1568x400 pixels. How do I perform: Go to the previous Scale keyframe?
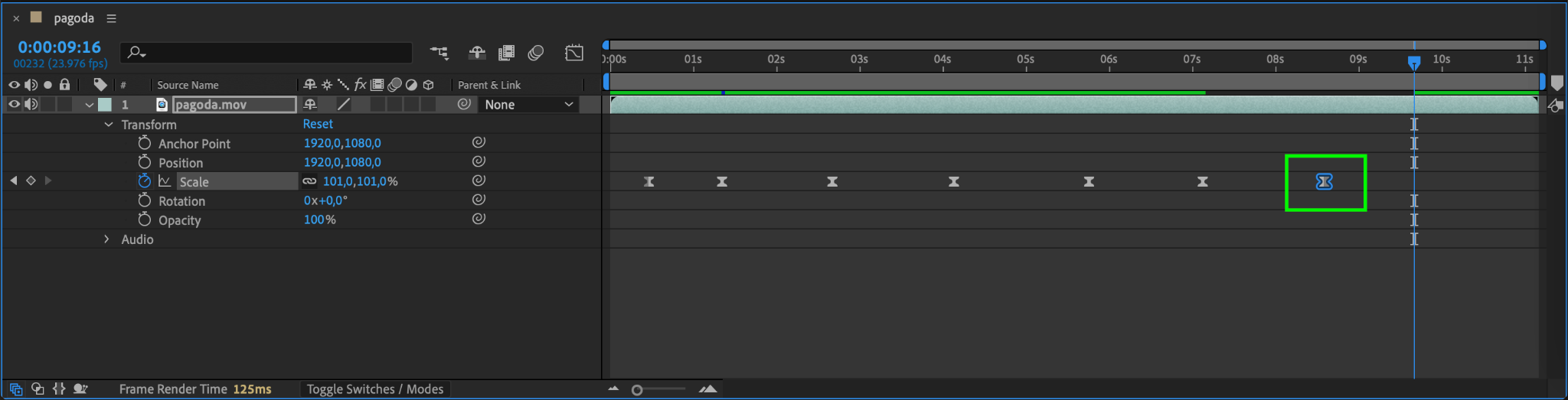point(13,180)
